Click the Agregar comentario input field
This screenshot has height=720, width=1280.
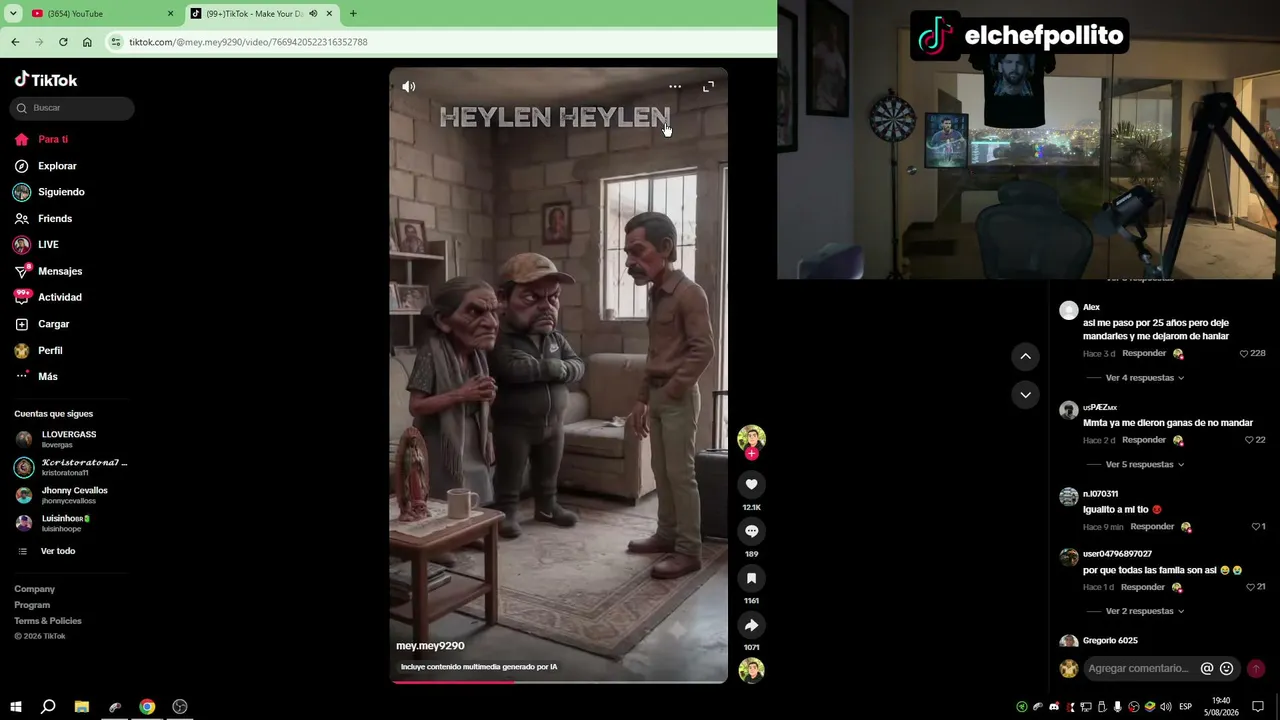click(1140, 669)
